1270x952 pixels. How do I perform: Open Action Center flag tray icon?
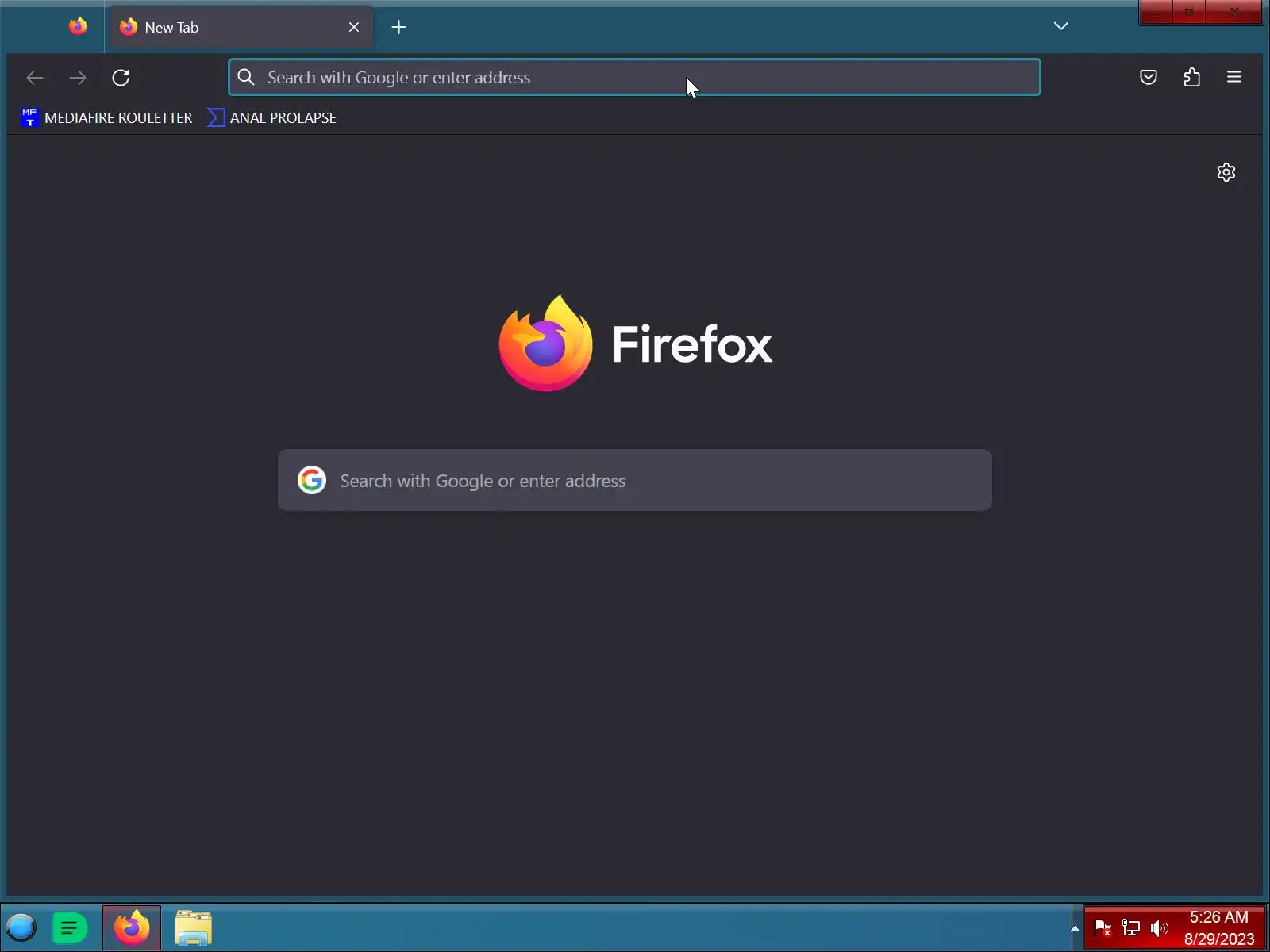(1103, 927)
